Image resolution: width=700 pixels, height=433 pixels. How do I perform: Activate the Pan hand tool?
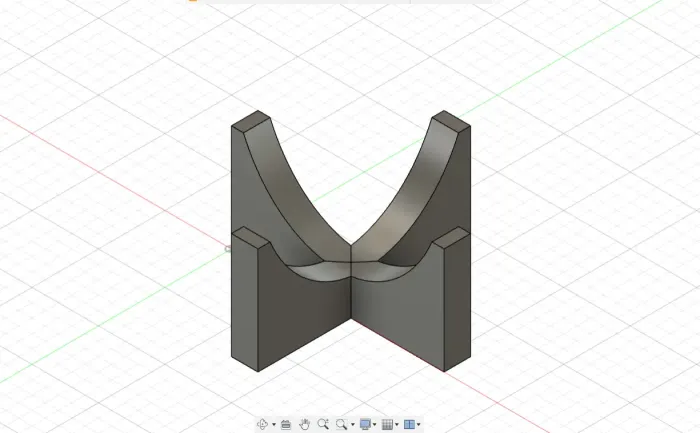click(x=305, y=424)
